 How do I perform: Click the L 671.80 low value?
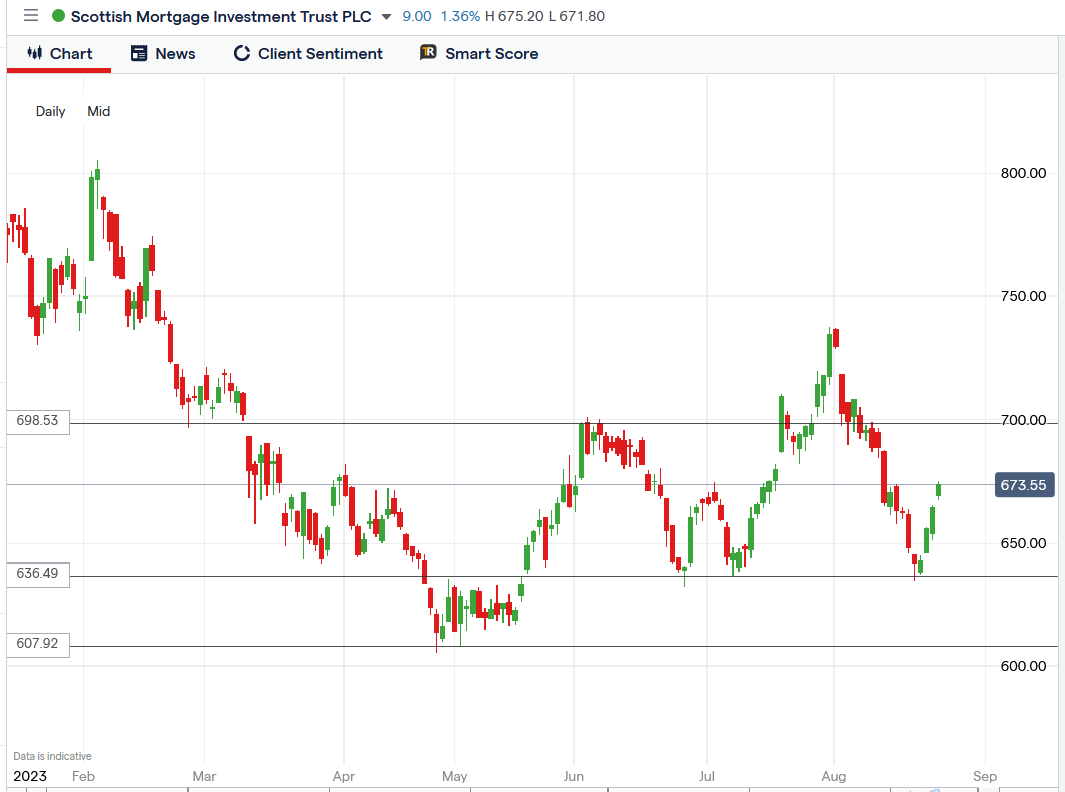click(x=577, y=16)
